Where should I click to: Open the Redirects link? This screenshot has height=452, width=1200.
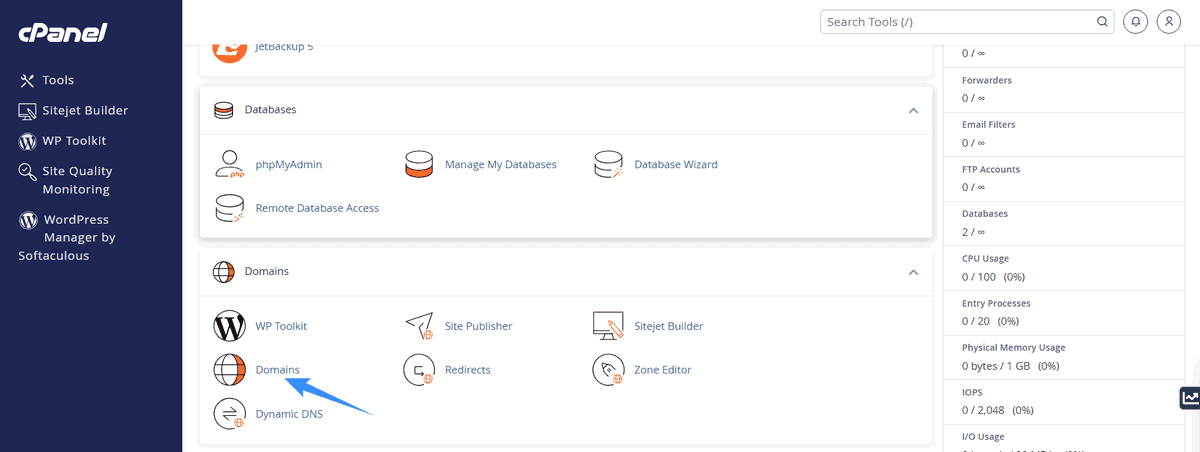468,370
